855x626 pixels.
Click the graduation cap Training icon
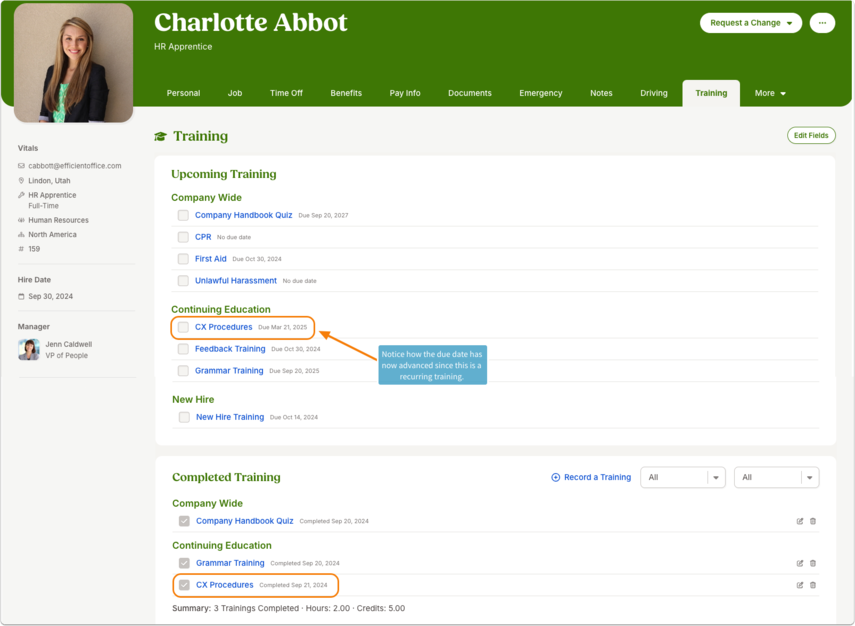[160, 136]
